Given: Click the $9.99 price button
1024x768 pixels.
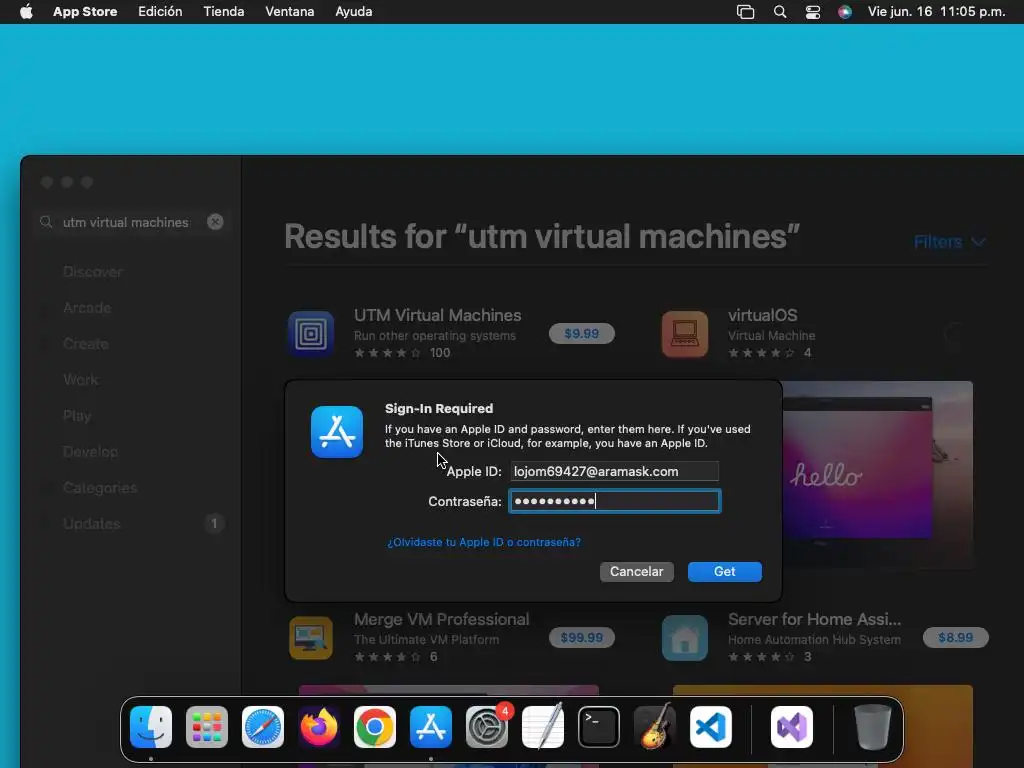Looking at the screenshot, I should [581, 334].
